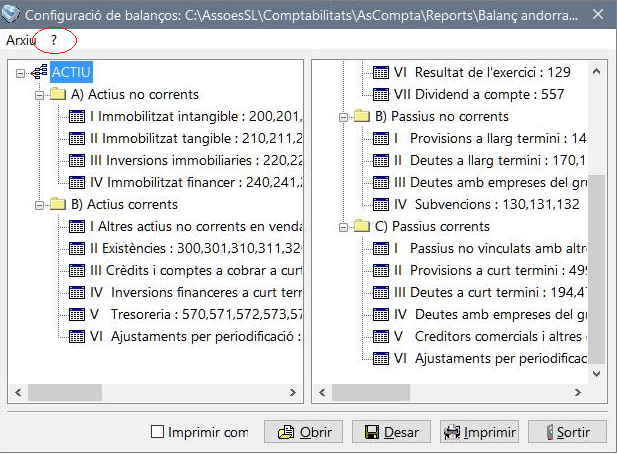
Task: Click table icon of IV Immobilitzat financer
Action: (x=77, y=183)
